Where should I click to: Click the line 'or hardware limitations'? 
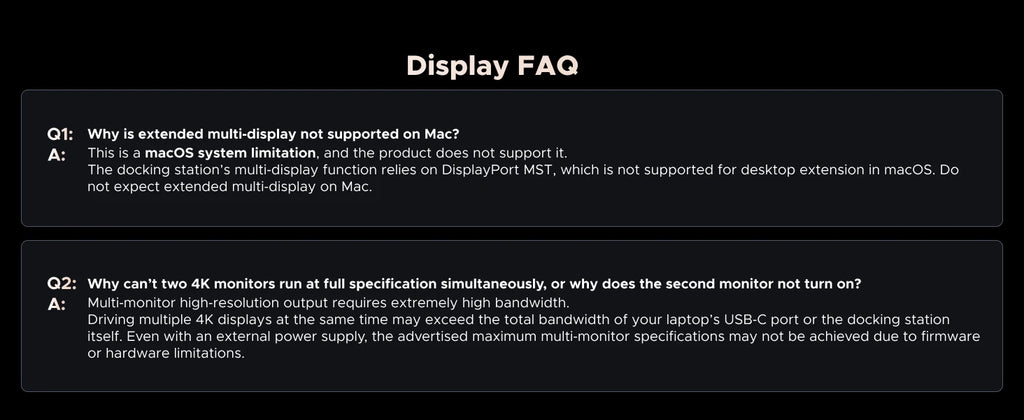pos(166,353)
